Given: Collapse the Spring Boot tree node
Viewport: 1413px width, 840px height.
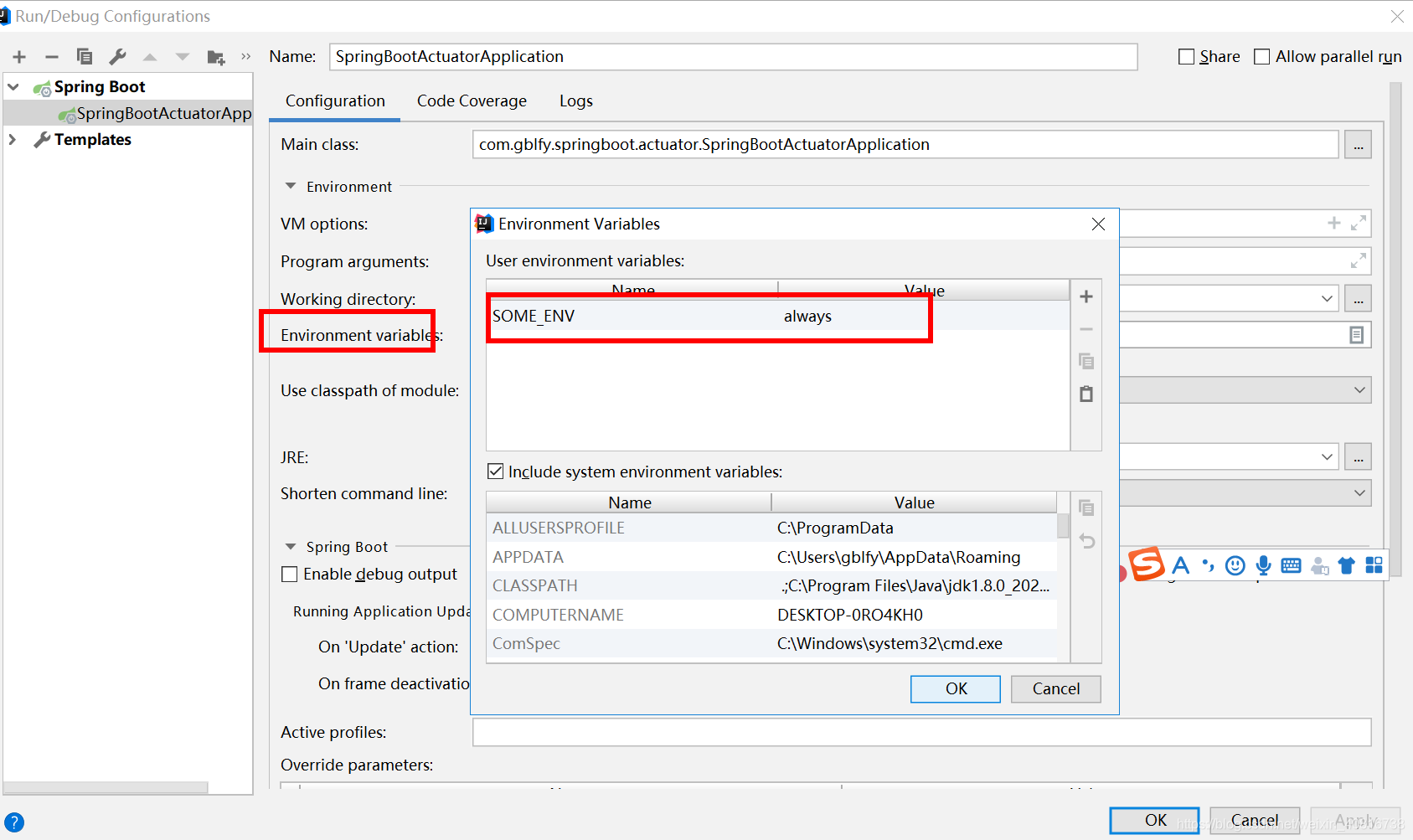Looking at the screenshot, I should point(13,86).
